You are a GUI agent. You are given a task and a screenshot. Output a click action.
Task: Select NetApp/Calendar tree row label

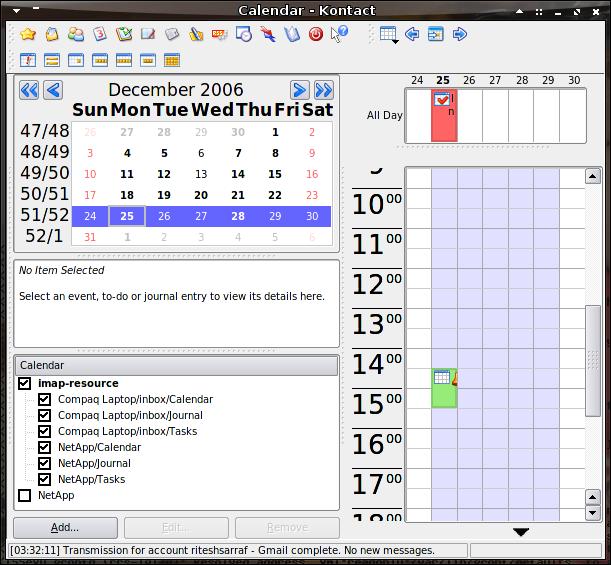pos(99,447)
